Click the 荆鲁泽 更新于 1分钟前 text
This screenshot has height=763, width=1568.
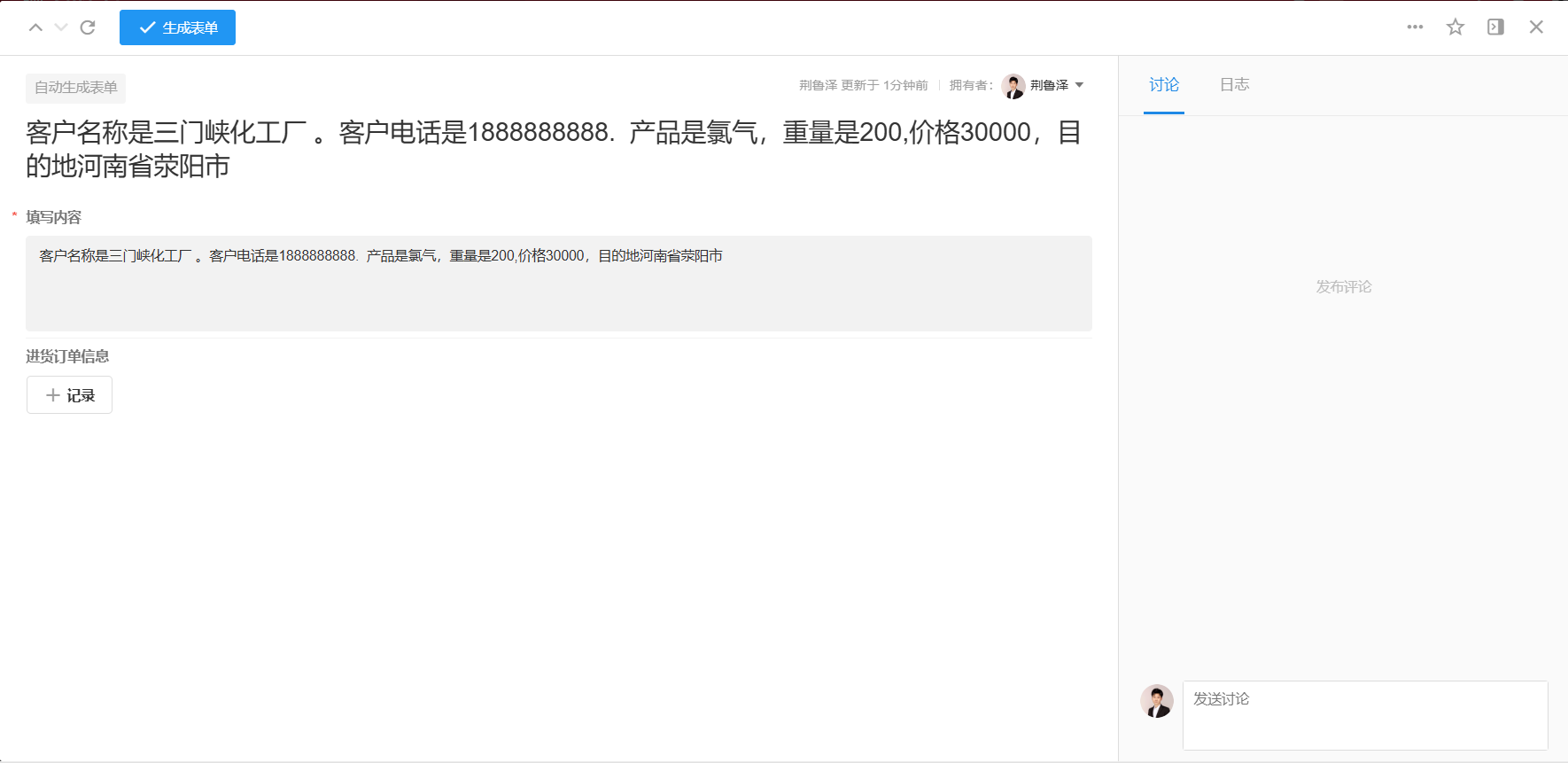863,85
